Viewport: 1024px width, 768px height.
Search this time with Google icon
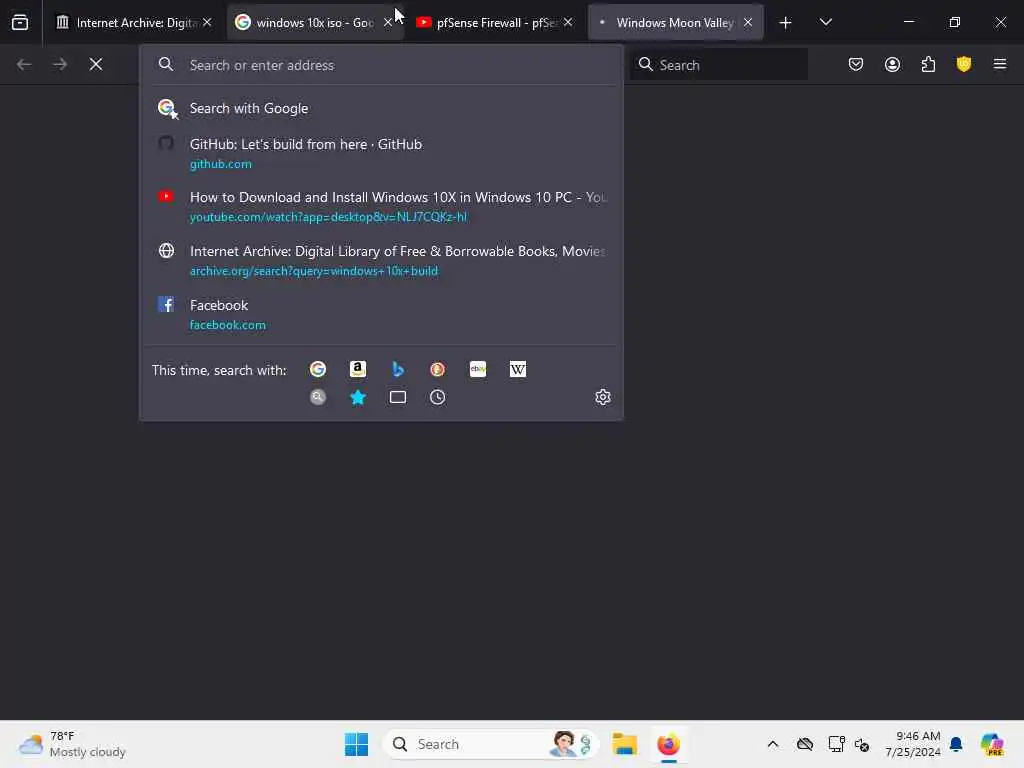click(318, 370)
